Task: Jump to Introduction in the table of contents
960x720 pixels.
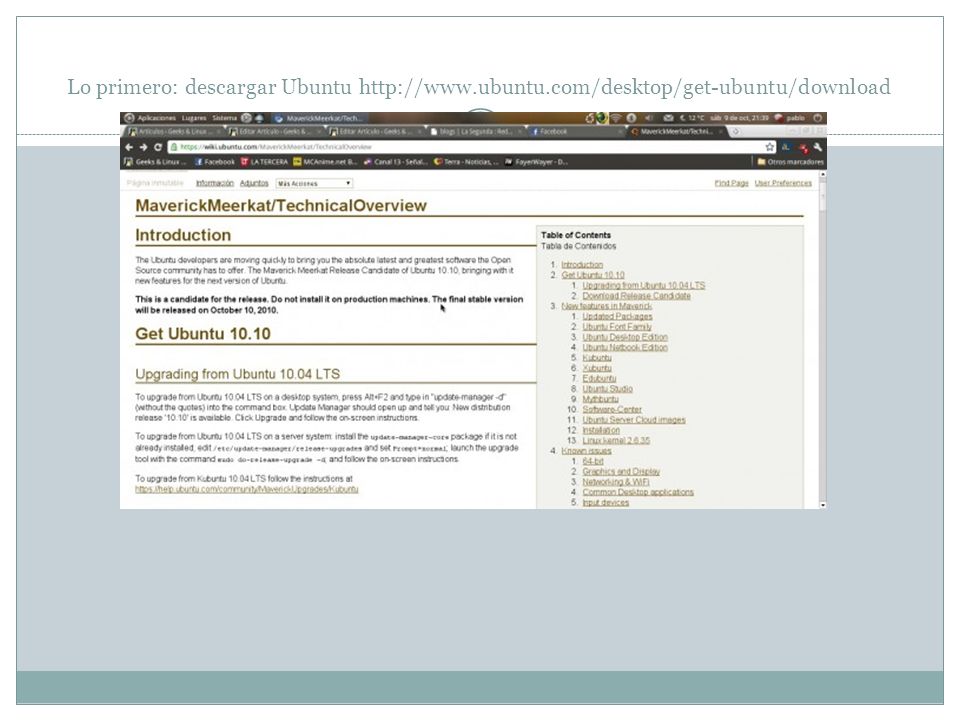Action: tap(582, 264)
